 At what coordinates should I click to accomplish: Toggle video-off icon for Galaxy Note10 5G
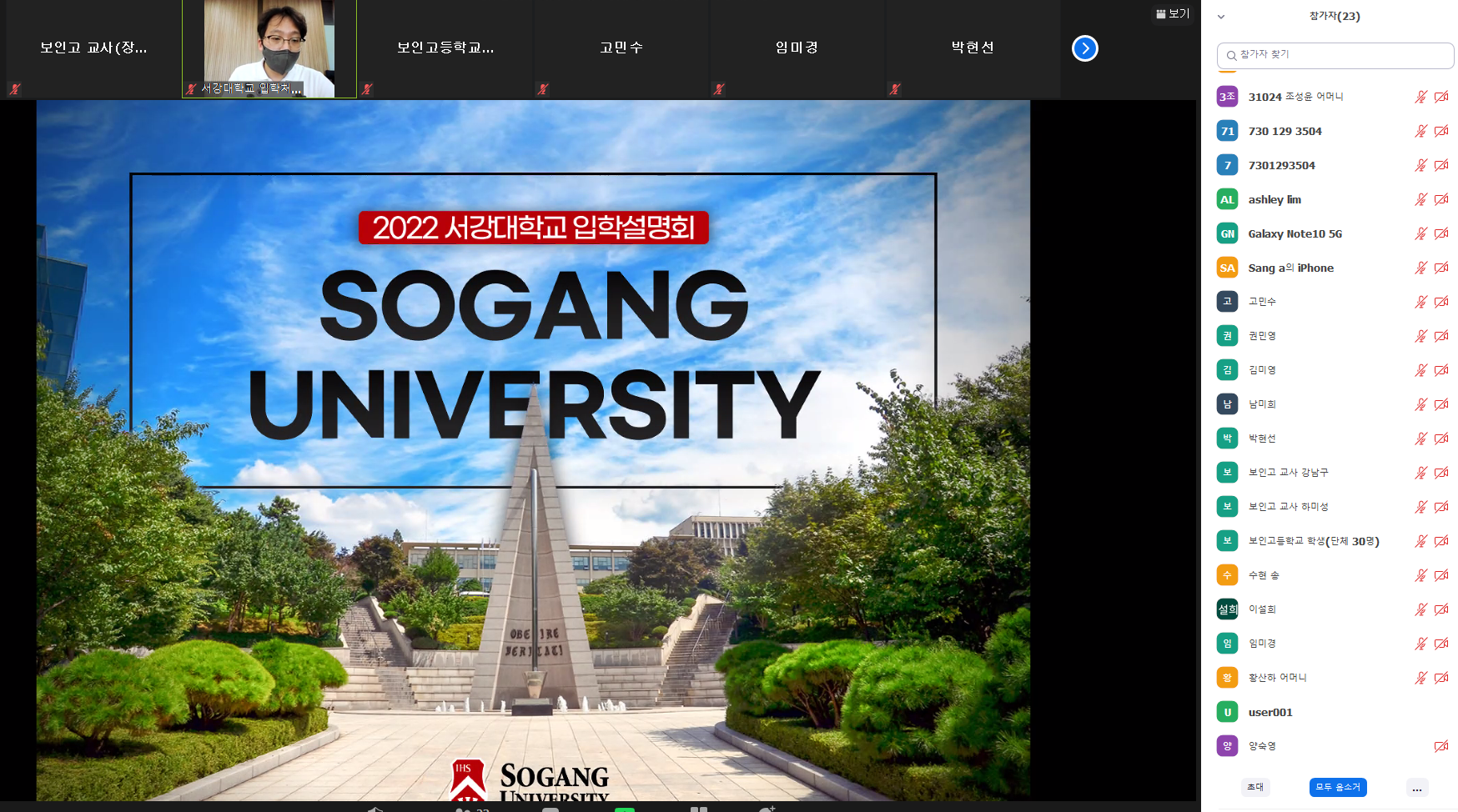(1441, 233)
